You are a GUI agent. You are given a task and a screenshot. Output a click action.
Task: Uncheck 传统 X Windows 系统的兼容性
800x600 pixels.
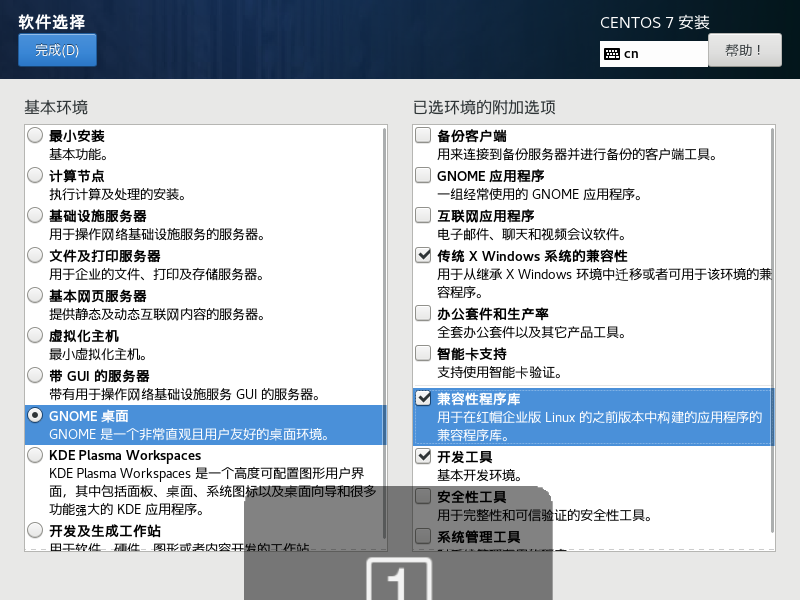424,256
